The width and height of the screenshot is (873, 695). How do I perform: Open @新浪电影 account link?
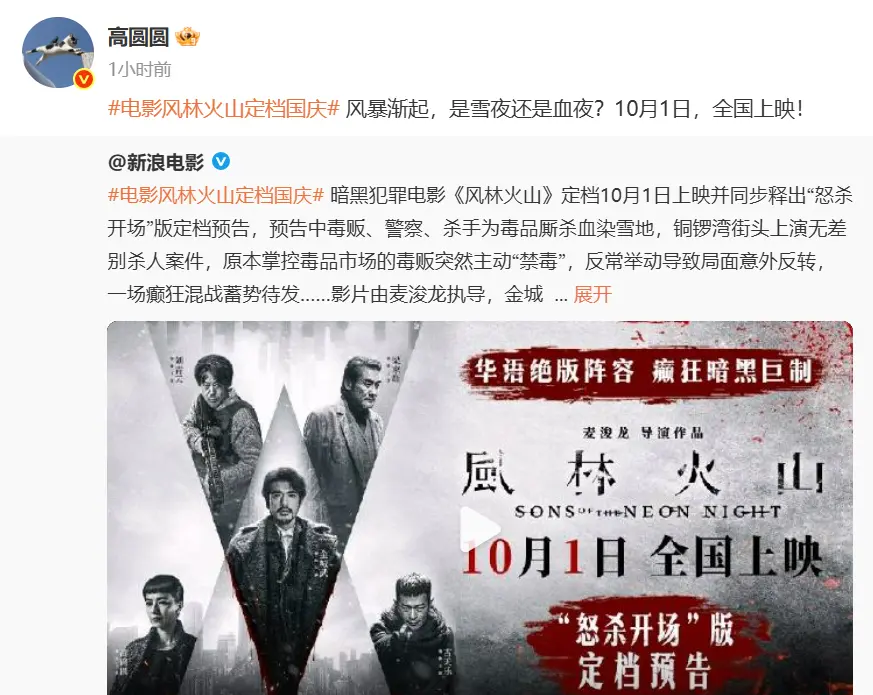click(156, 162)
